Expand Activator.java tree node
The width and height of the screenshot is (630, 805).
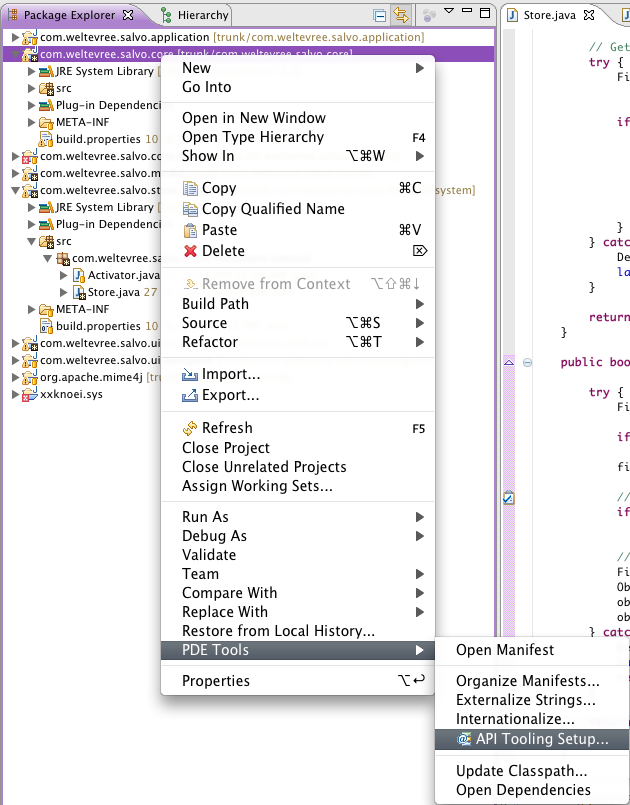tap(64, 275)
